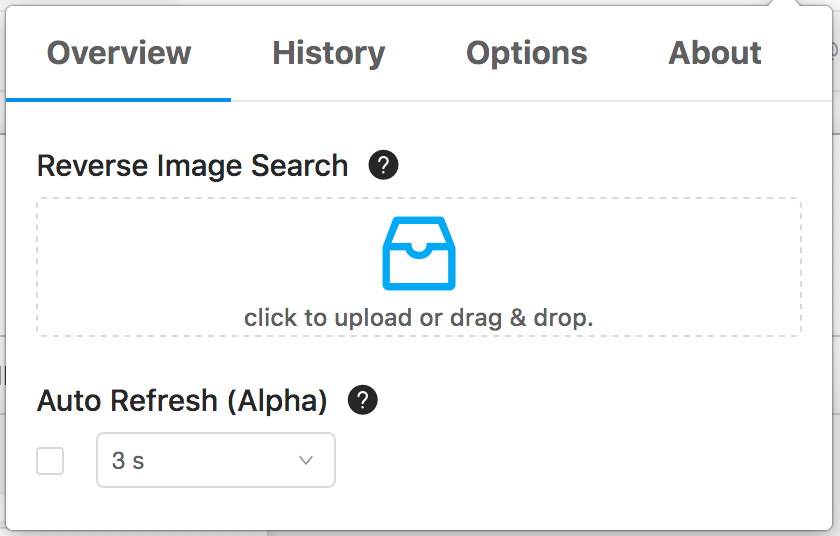Click the Auto Refresh help question mark
The image size is (840, 536).
click(363, 400)
